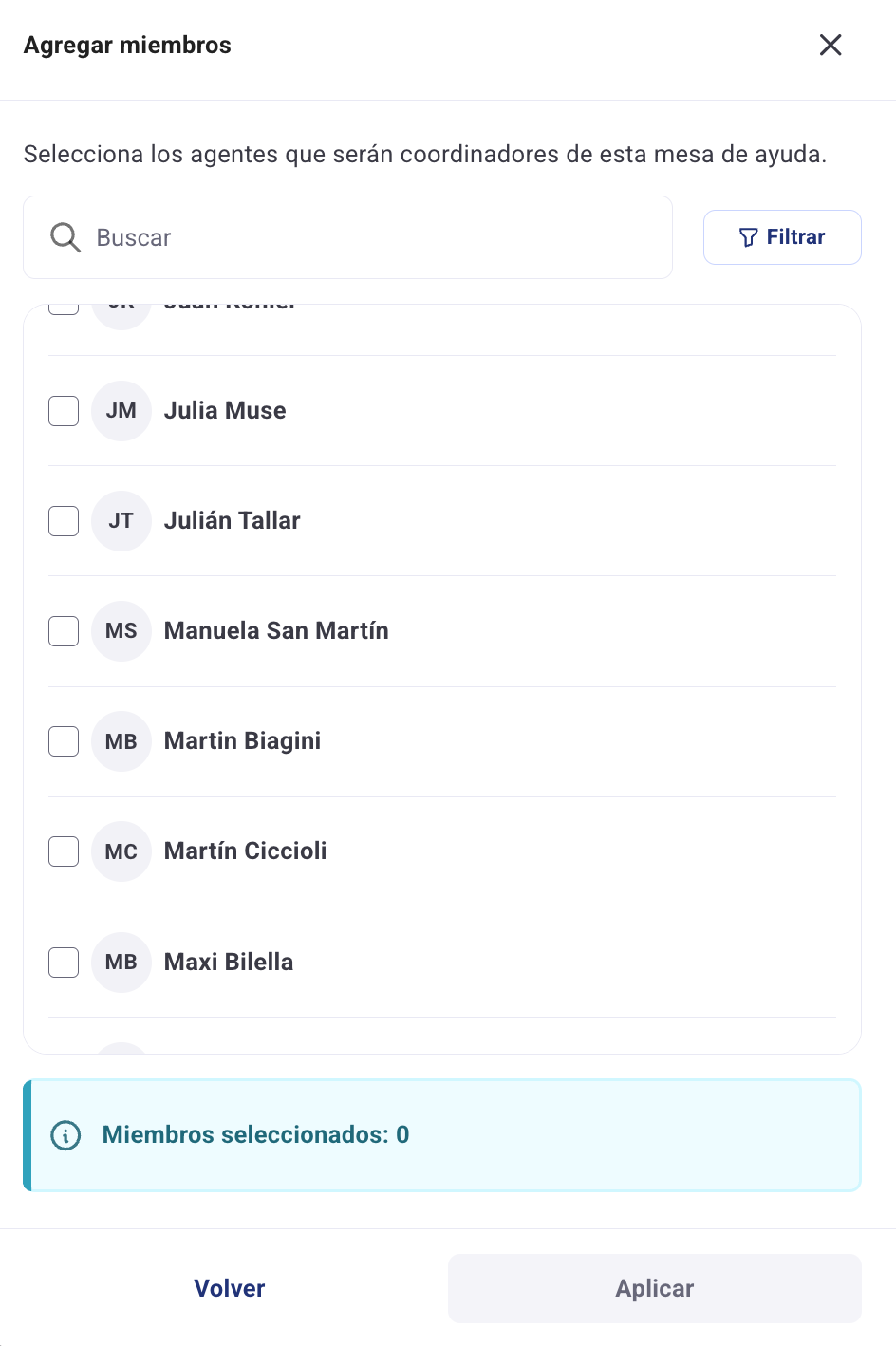Open the Filtrar filter options
This screenshot has width=896, height=1346.
click(x=782, y=237)
